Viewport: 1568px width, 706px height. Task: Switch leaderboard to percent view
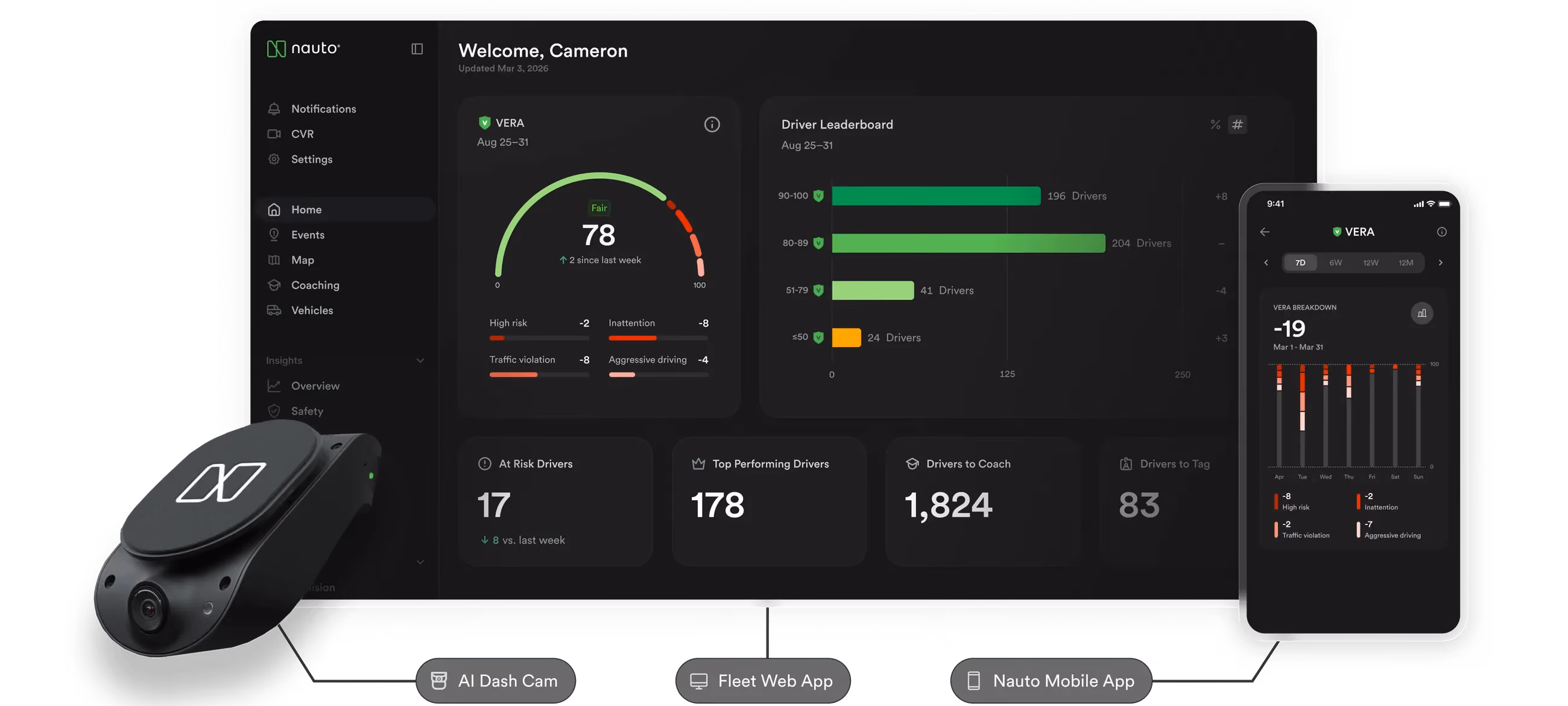(x=1215, y=125)
